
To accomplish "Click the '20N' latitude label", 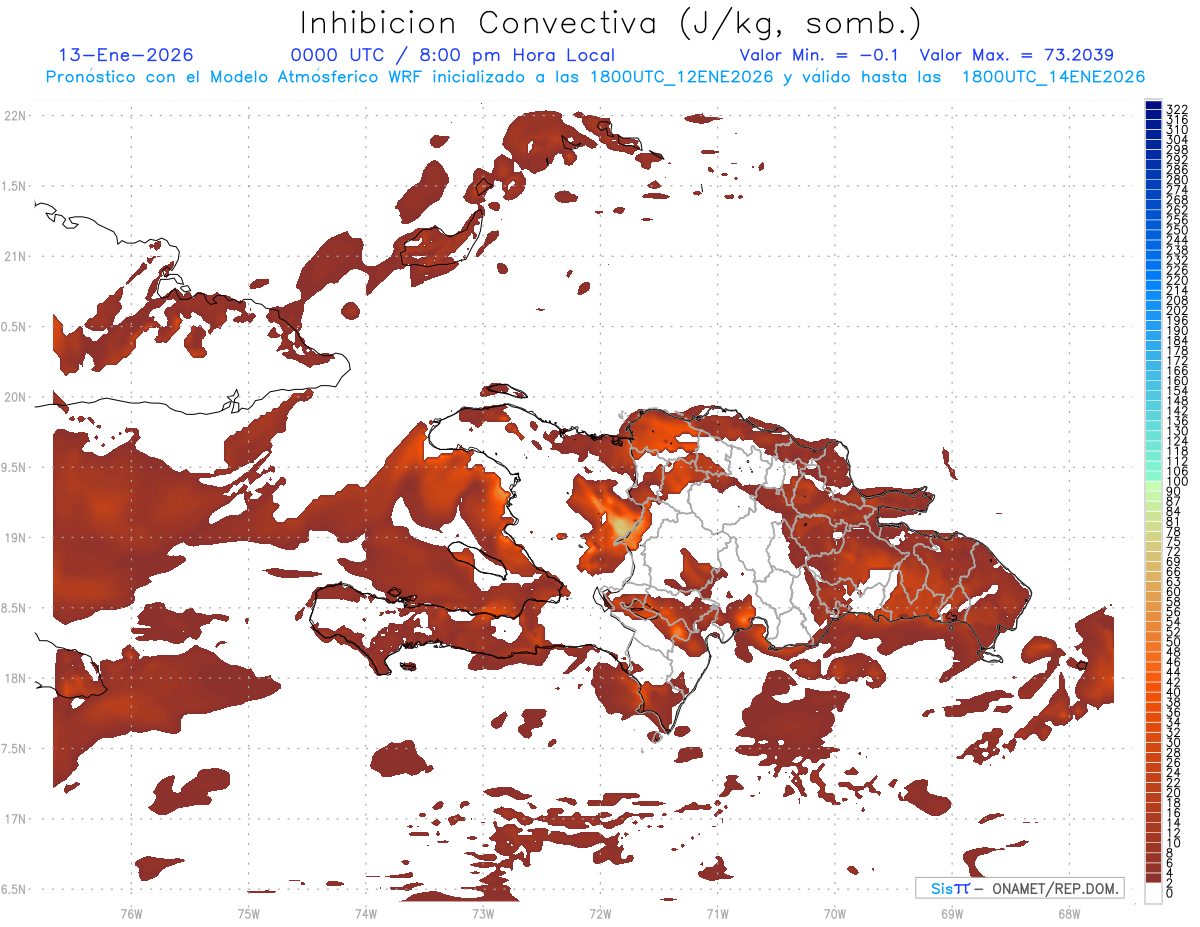I will (x=16, y=397).
